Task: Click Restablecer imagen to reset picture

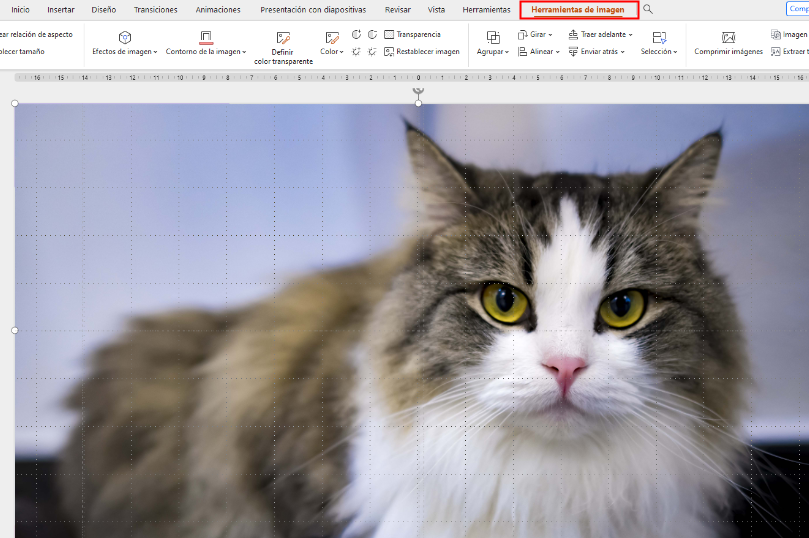Action: click(422, 51)
